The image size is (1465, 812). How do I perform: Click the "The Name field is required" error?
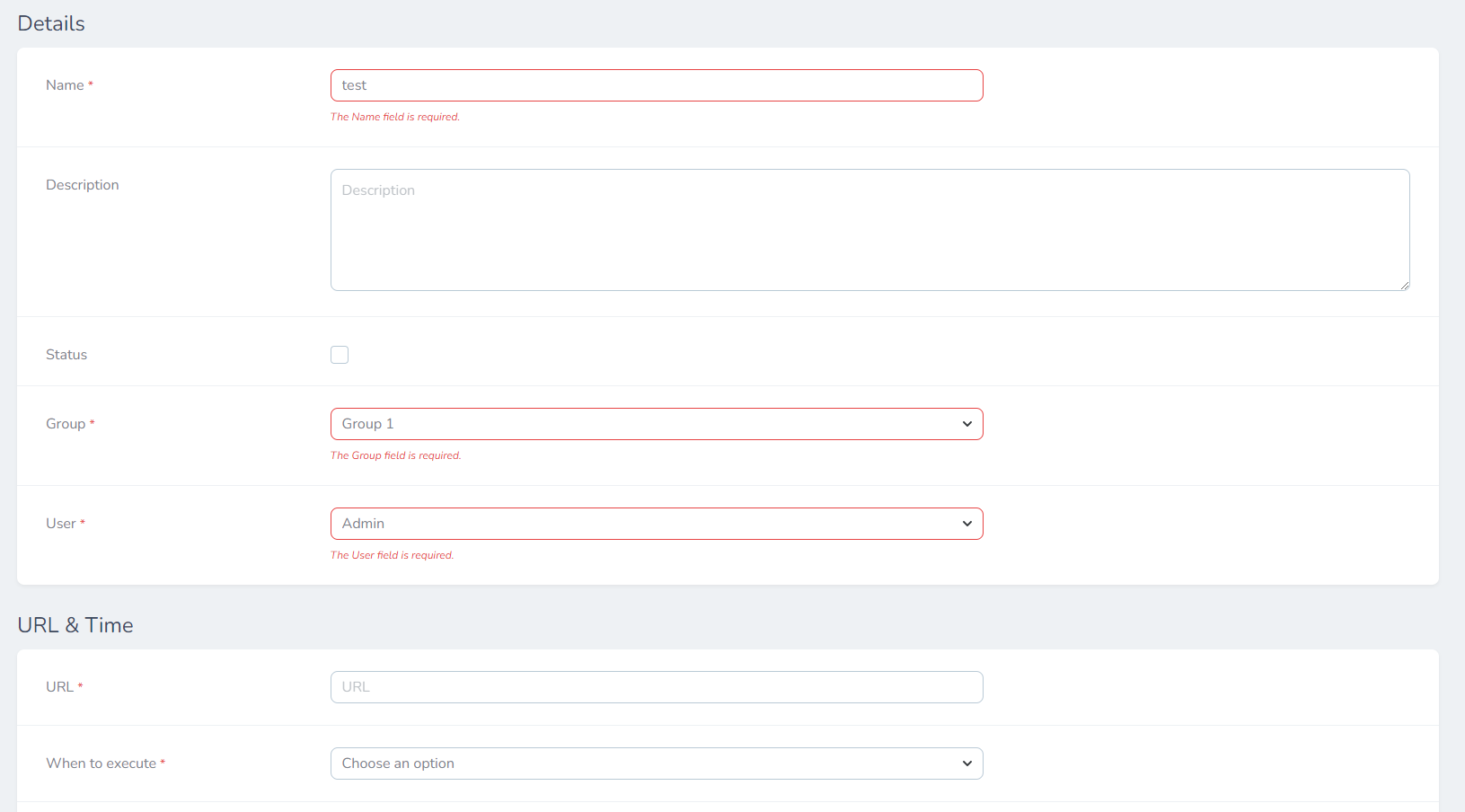click(394, 117)
